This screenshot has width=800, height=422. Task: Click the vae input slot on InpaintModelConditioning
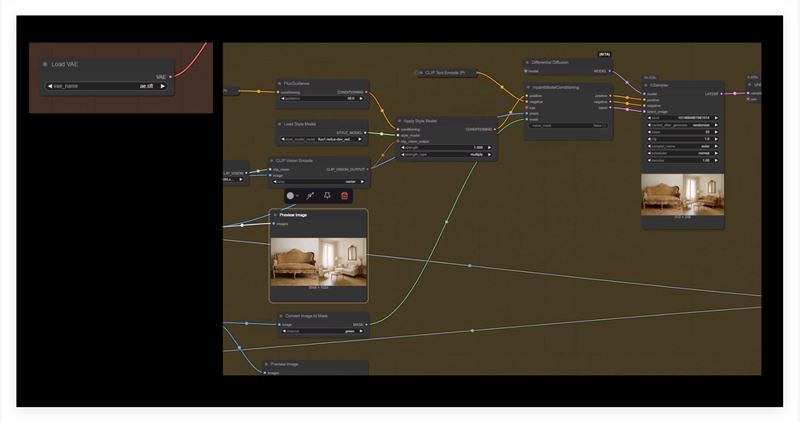click(x=527, y=108)
